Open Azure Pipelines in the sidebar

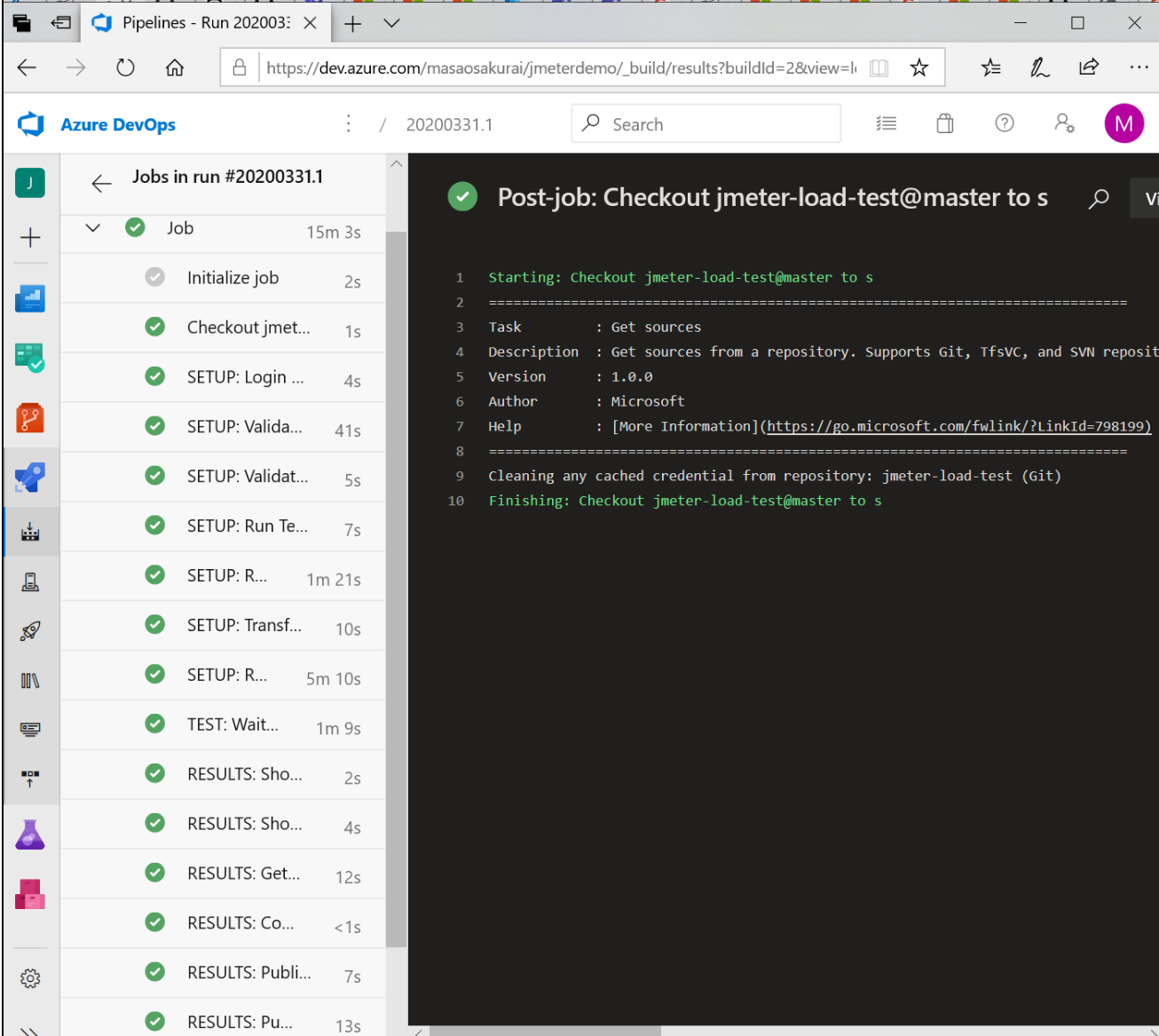30,478
